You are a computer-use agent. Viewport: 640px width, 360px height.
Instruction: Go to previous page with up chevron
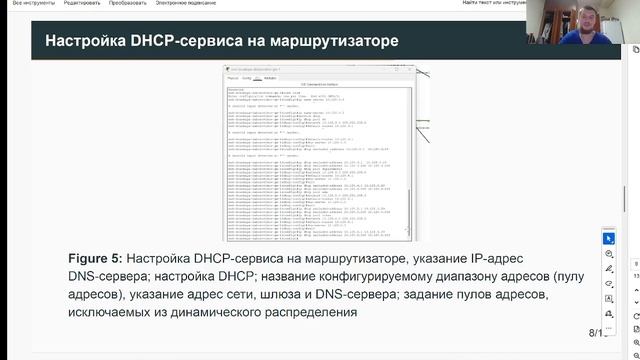pos(636,290)
